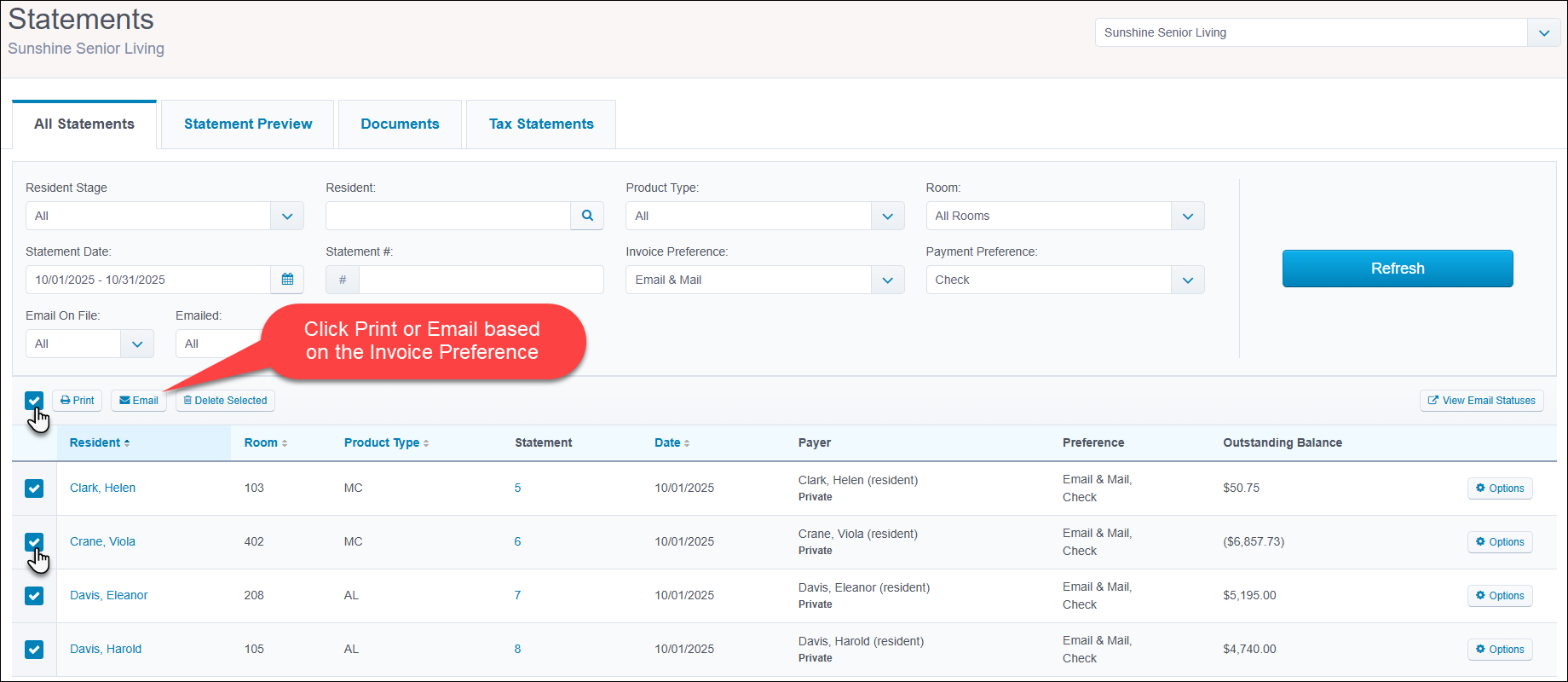
Task: Open the Statement Date calendar icon
Action: pos(287,280)
